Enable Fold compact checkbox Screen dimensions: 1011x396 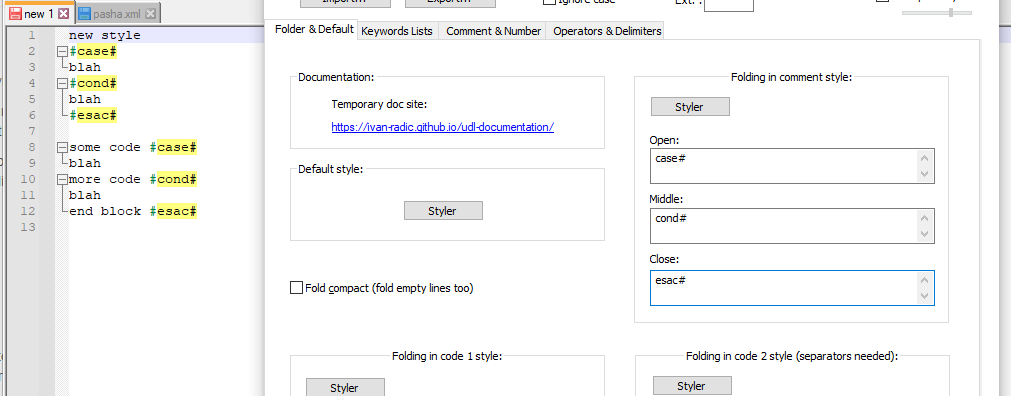(297, 288)
